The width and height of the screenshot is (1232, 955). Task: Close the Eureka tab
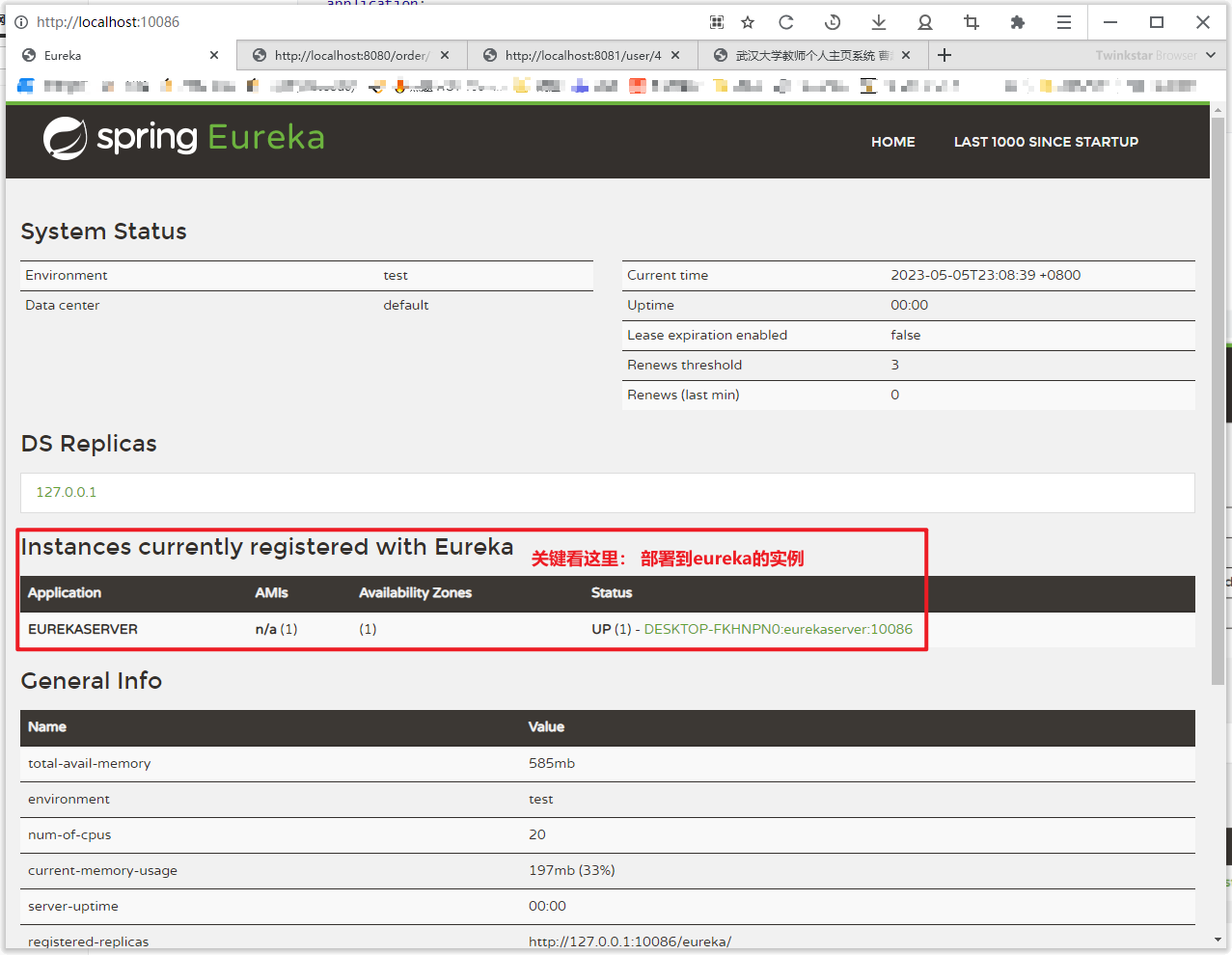coord(214,55)
